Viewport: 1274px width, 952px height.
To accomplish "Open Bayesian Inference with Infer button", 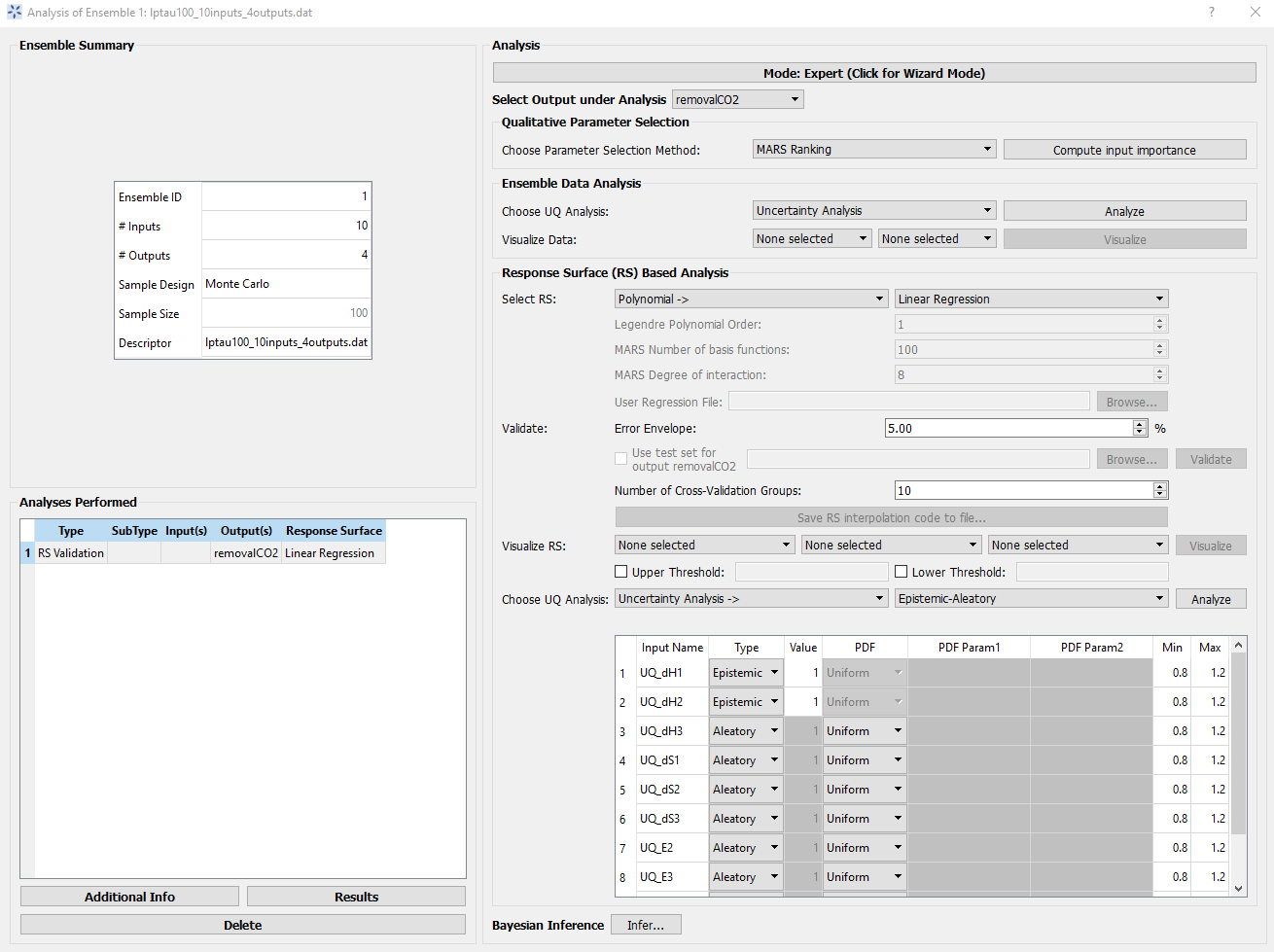I will 645,925.
